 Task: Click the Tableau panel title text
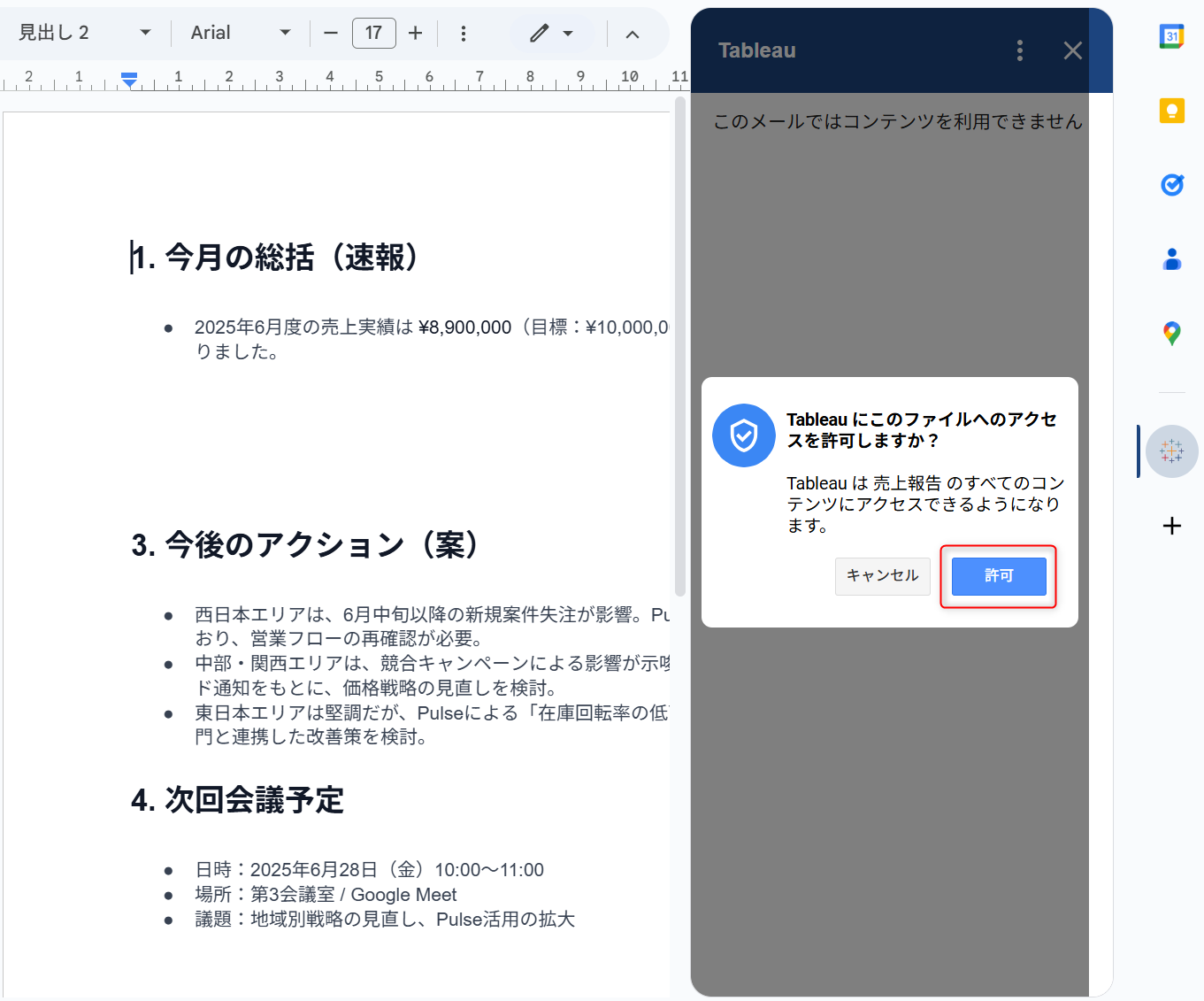[x=757, y=50]
